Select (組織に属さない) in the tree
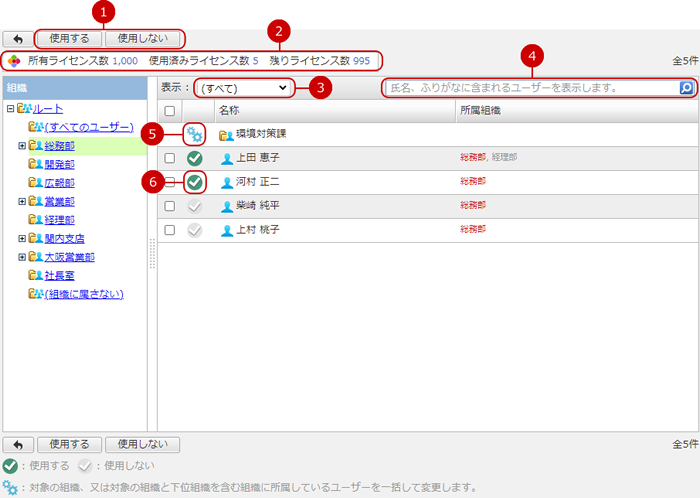This screenshot has height=498, width=700. tap(84, 295)
